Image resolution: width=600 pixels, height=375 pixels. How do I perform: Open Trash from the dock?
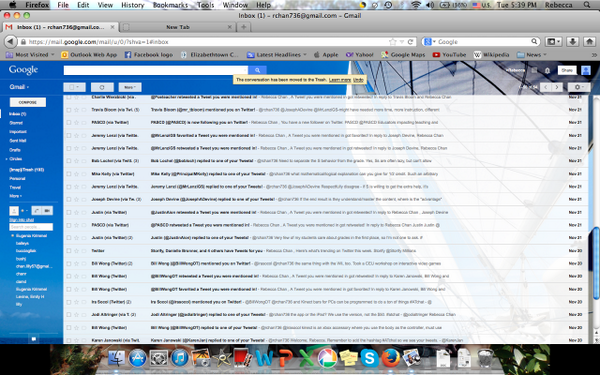pyautogui.click(x=485, y=358)
